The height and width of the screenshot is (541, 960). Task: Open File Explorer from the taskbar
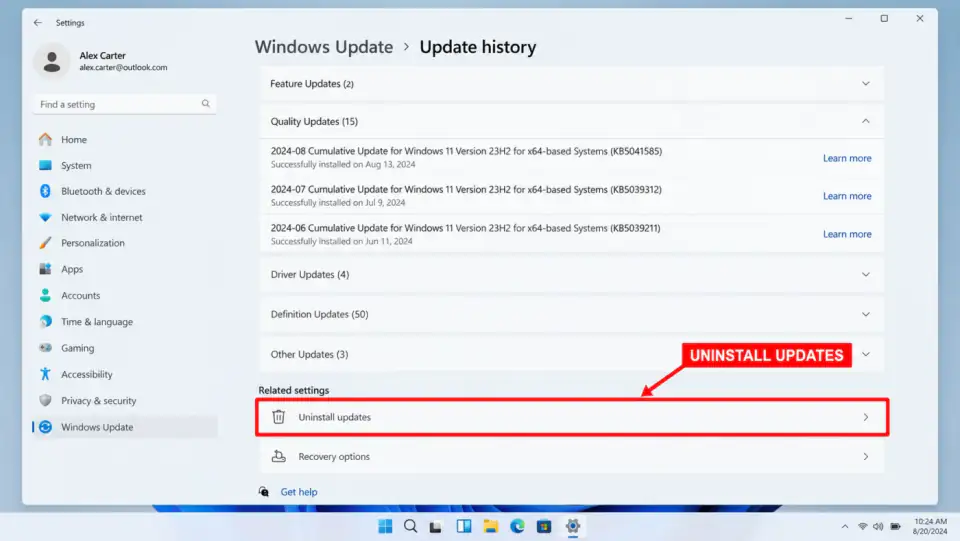(490, 526)
